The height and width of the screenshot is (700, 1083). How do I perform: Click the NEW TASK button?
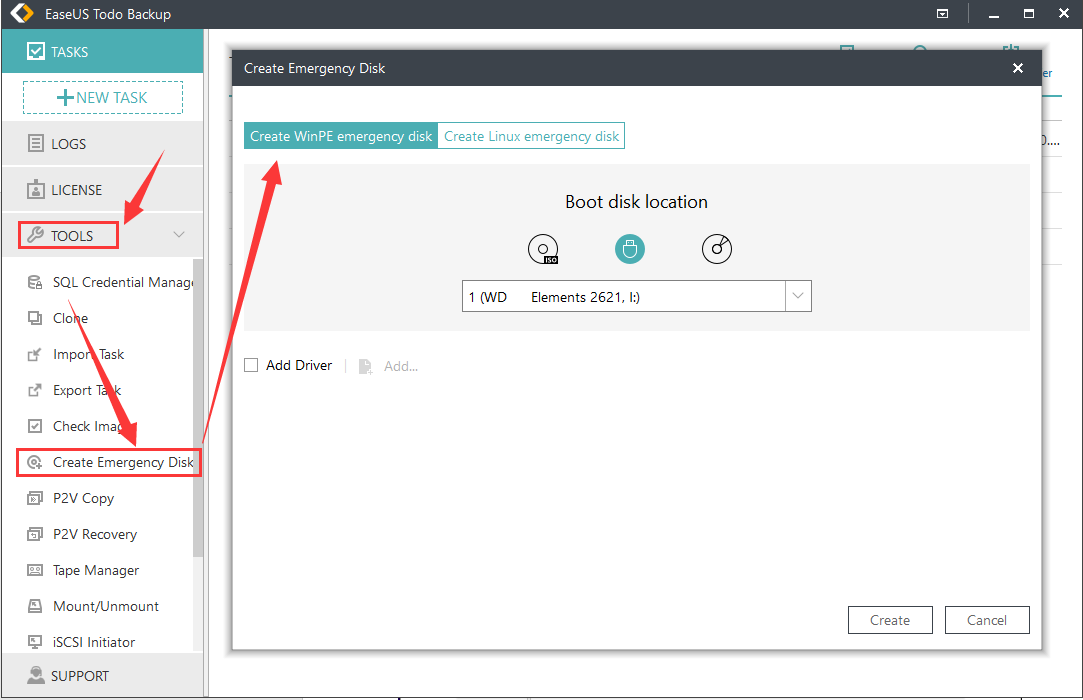coord(103,97)
